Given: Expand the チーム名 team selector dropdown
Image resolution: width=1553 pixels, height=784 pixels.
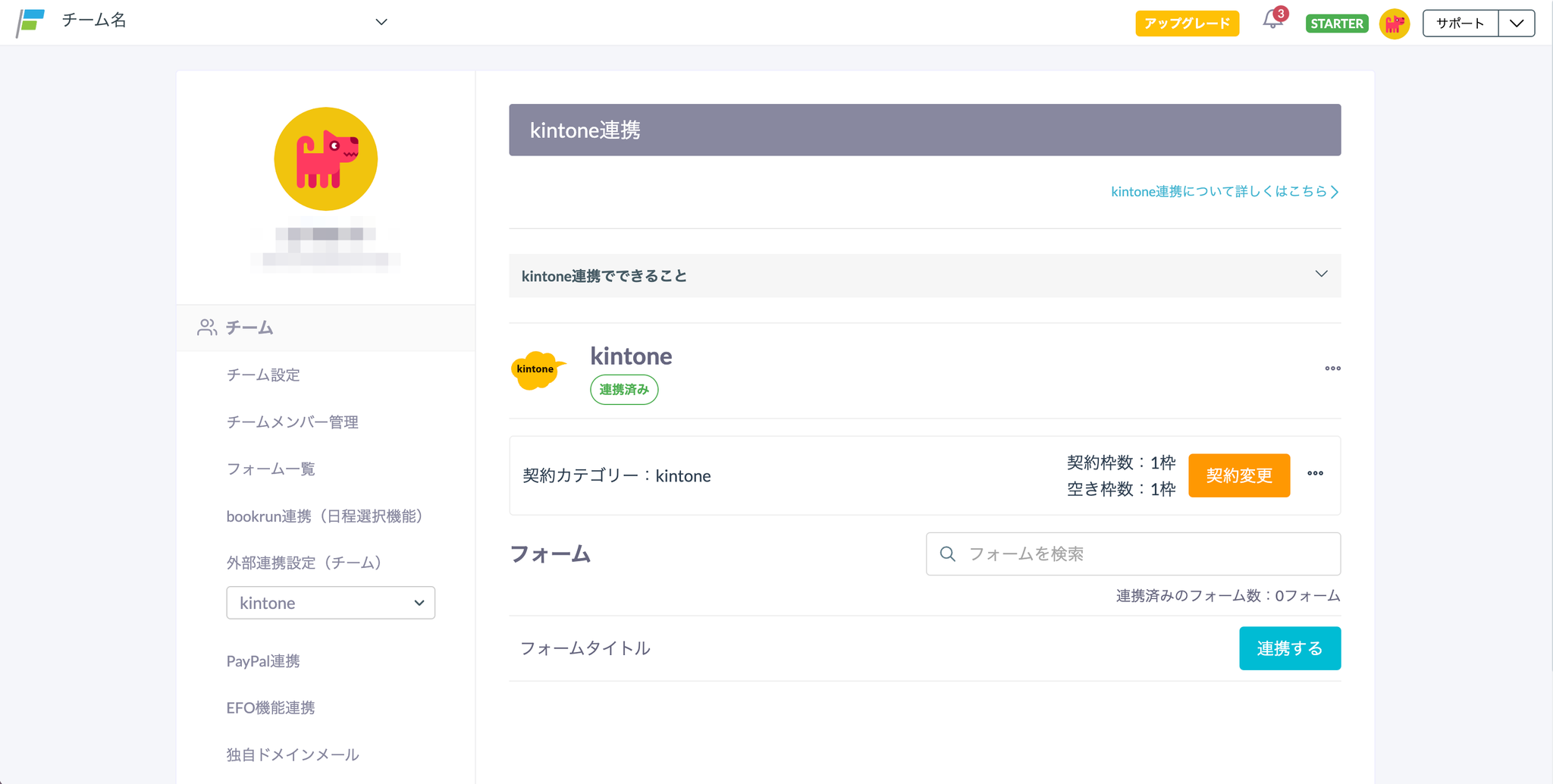Looking at the screenshot, I should pos(381,22).
